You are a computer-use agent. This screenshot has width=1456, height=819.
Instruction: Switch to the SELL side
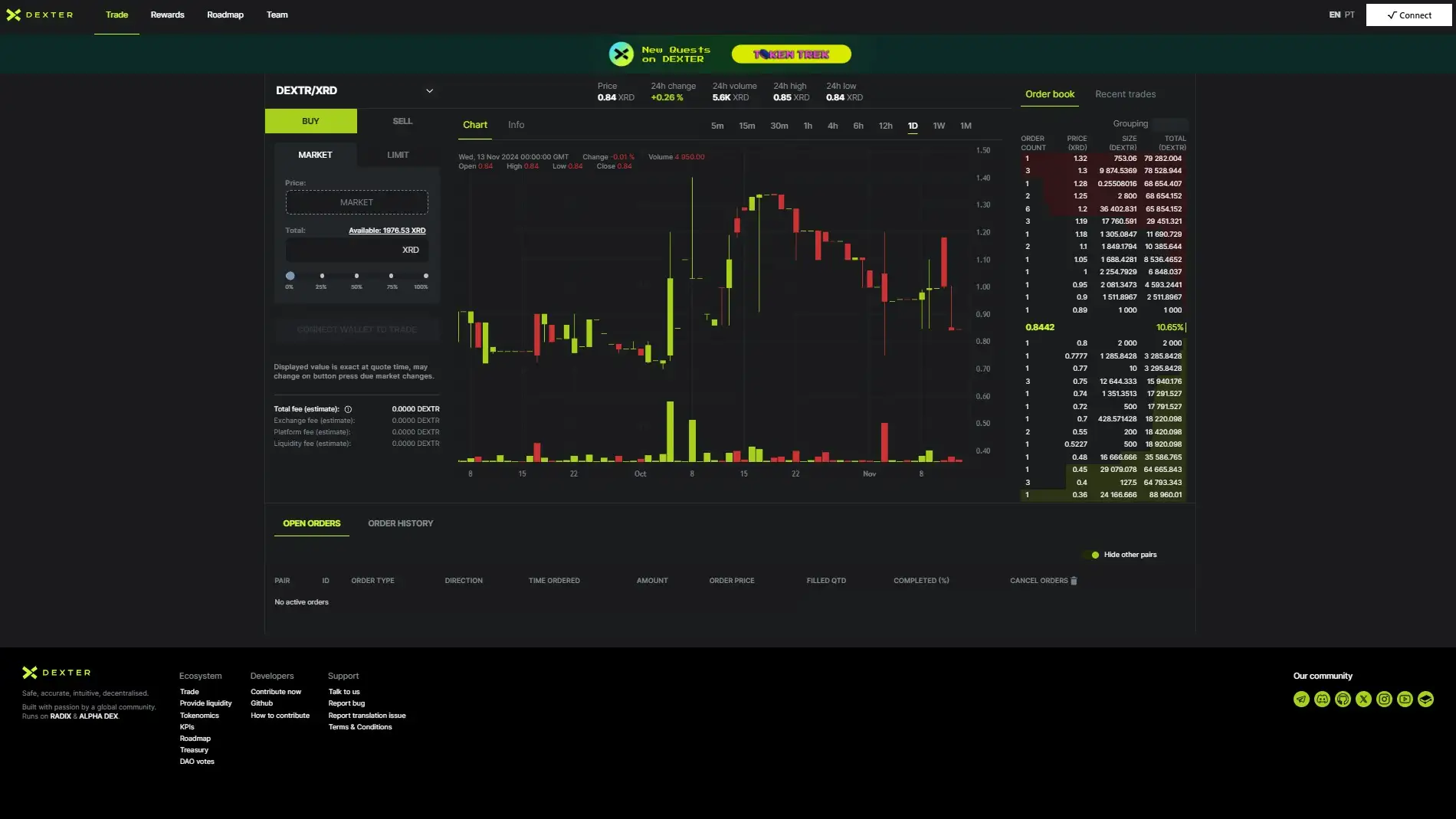click(402, 121)
